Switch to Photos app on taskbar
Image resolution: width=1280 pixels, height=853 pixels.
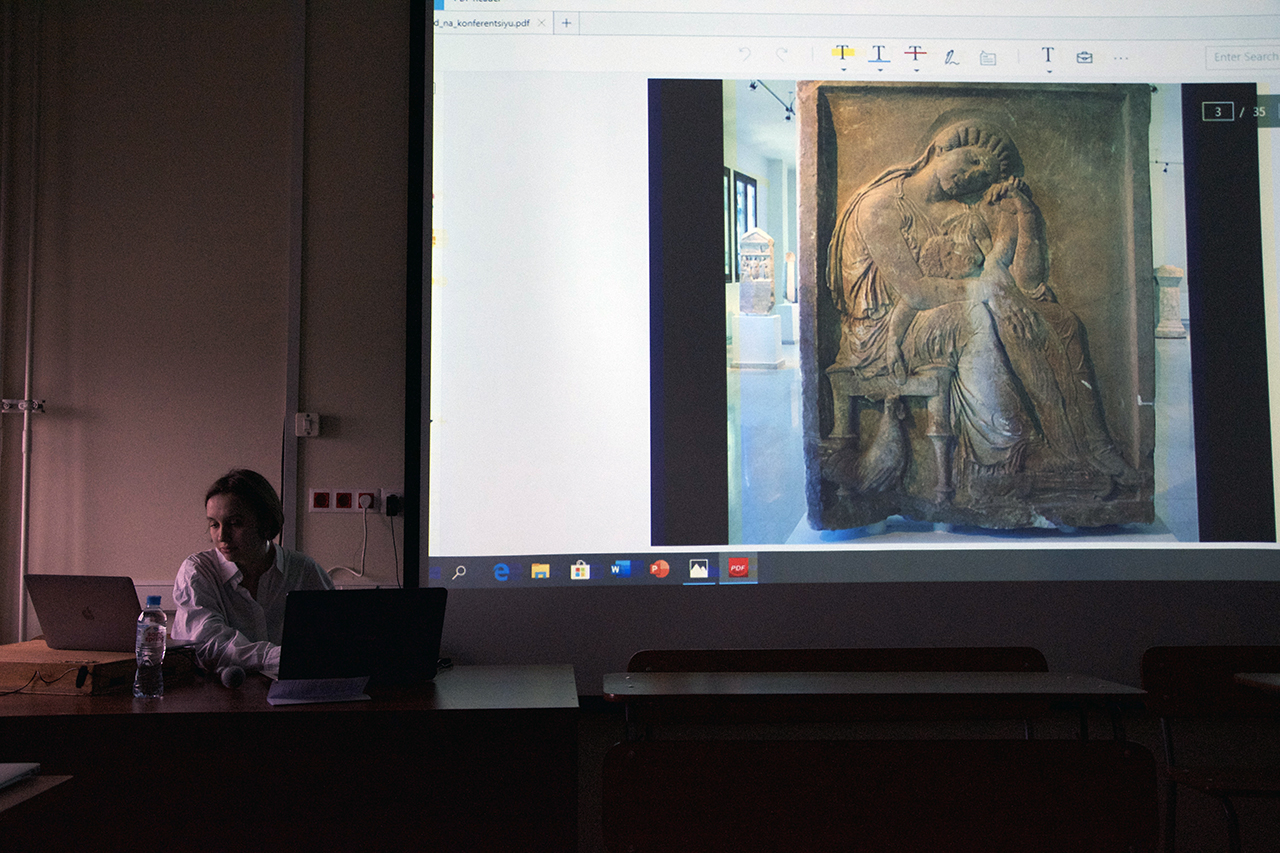coord(698,569)
